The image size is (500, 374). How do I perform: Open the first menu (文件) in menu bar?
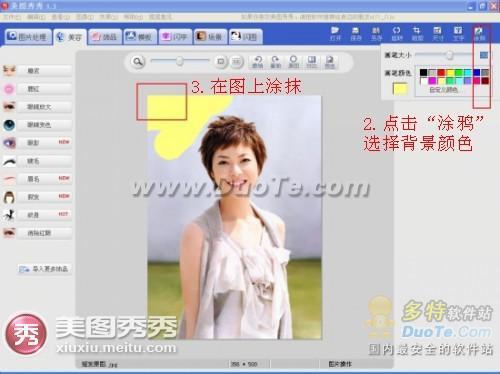(12, 17)
